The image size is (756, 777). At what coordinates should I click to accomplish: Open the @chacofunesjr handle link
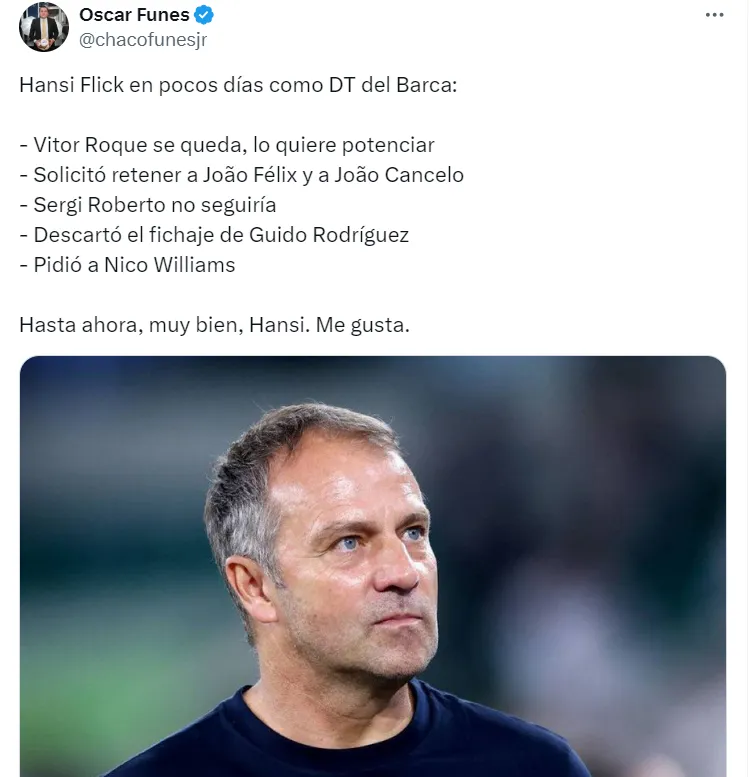coord(142,40)
